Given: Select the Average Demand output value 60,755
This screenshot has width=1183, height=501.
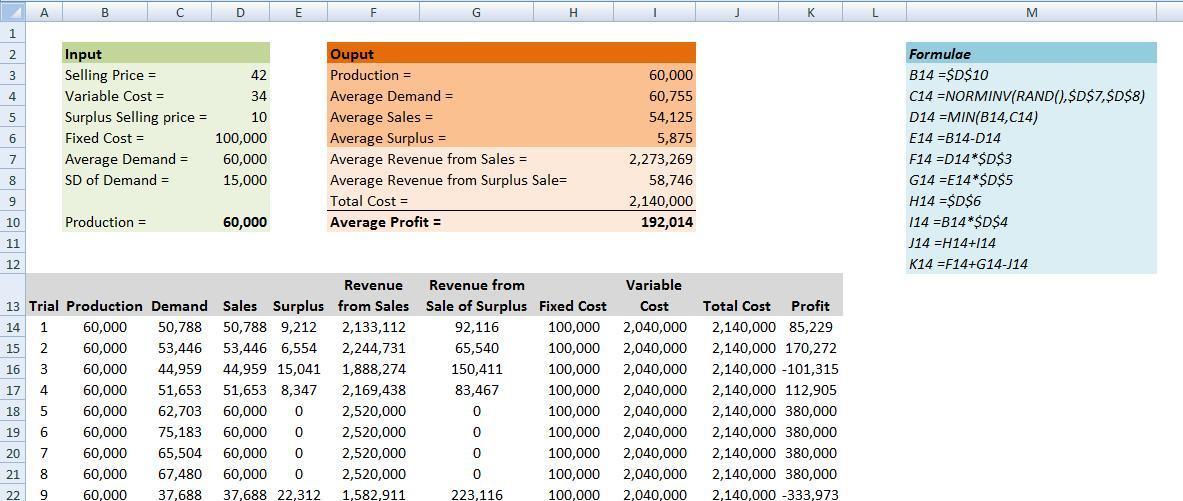Looking at the screenshot, I should (x=670, y=96).
